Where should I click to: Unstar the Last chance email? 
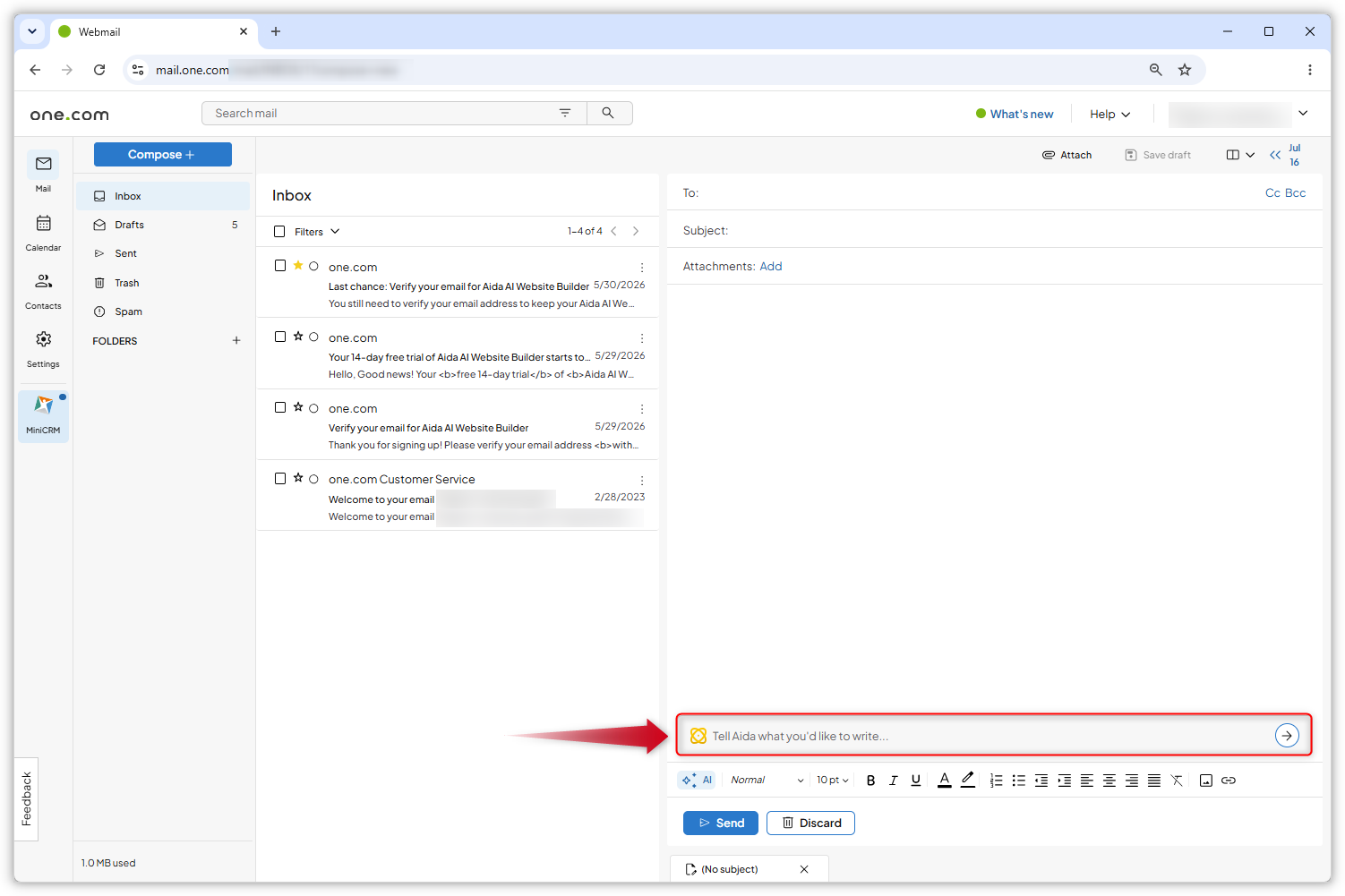298,265
